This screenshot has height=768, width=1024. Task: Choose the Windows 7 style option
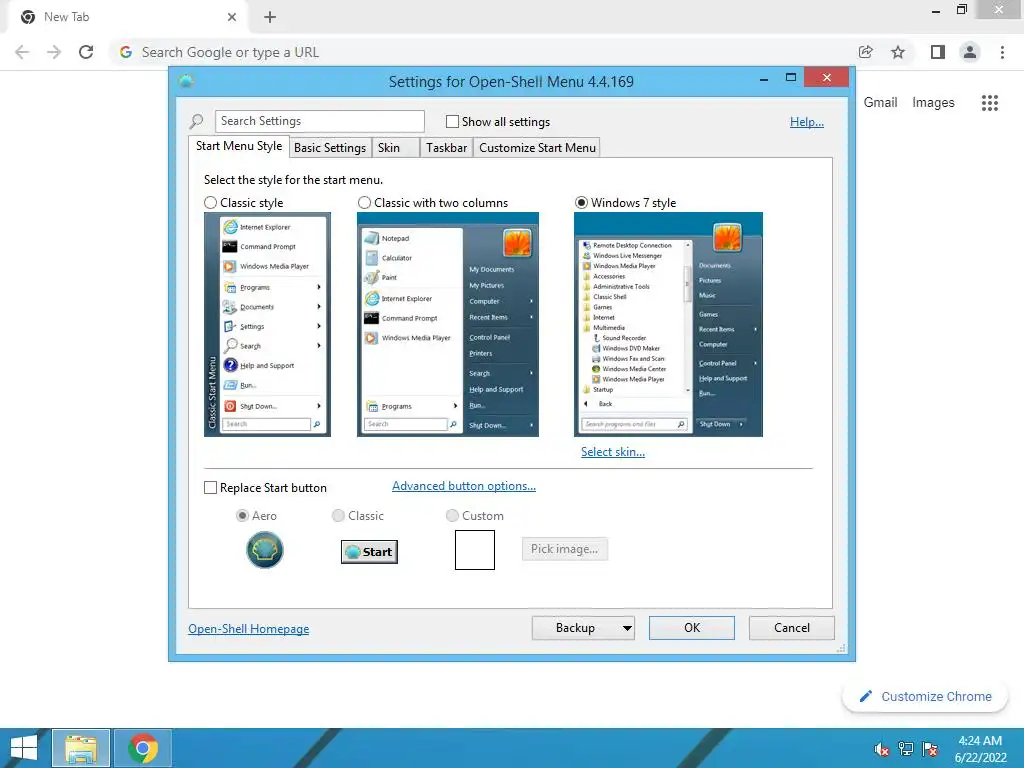tap(581, 203)
